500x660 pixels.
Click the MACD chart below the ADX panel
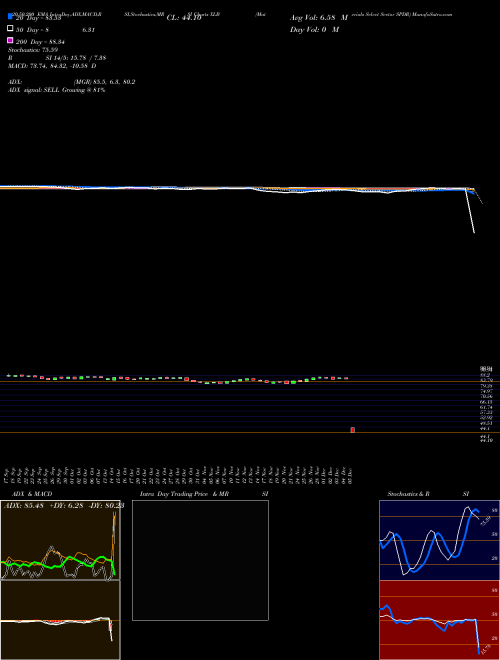[60, 620]
